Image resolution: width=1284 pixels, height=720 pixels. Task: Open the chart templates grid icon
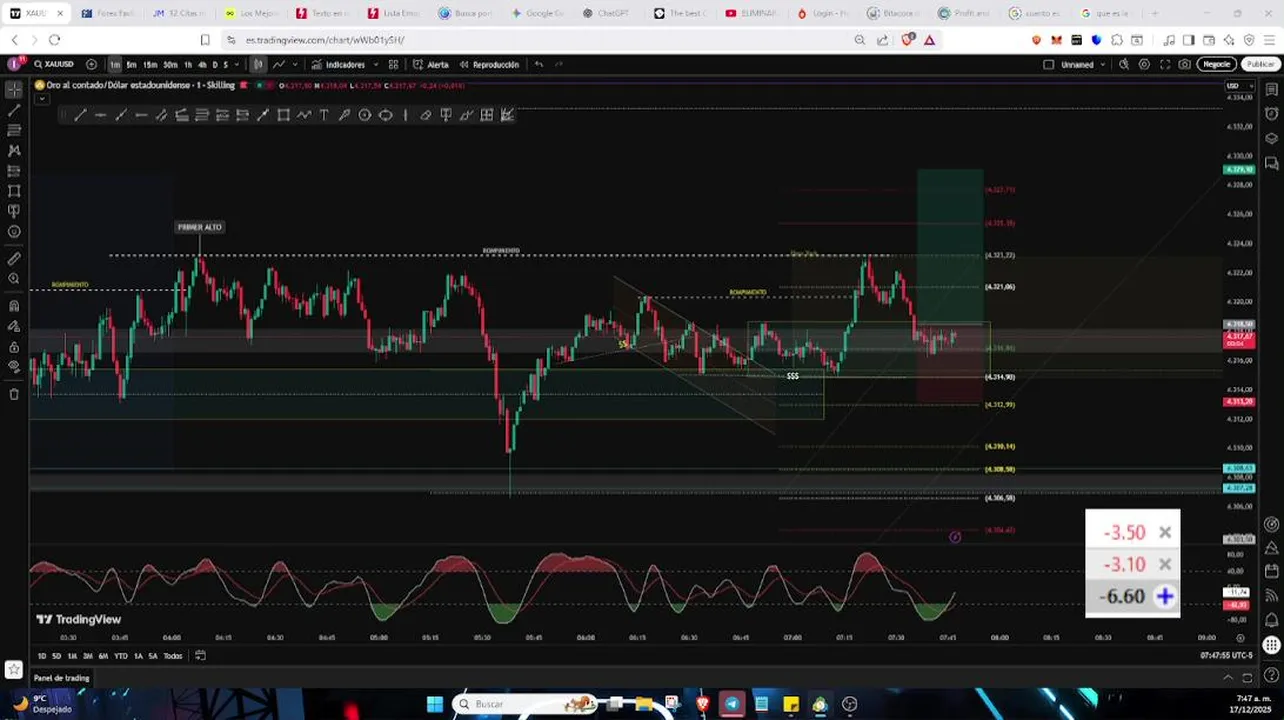pyautogui.click(x=393, y=64)
